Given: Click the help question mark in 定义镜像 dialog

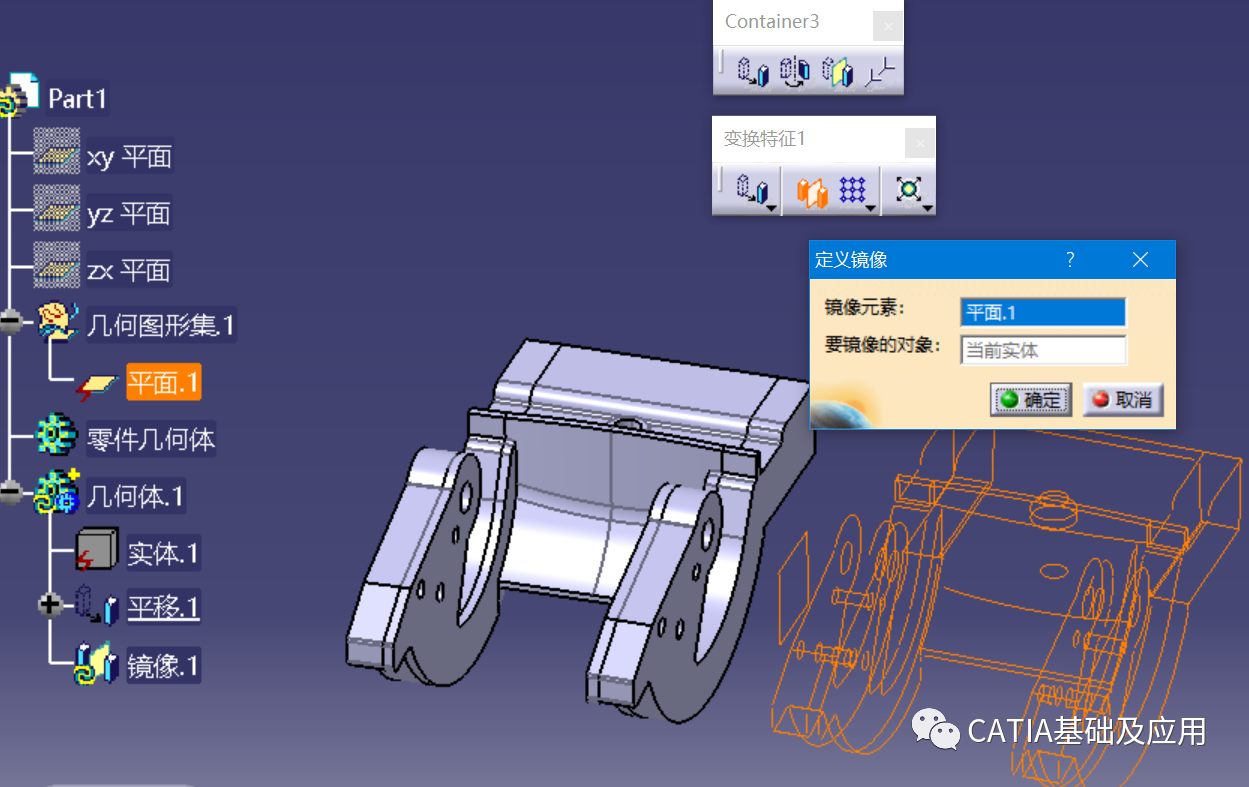Looking at the screenshot, I should tap(1070, 260).
